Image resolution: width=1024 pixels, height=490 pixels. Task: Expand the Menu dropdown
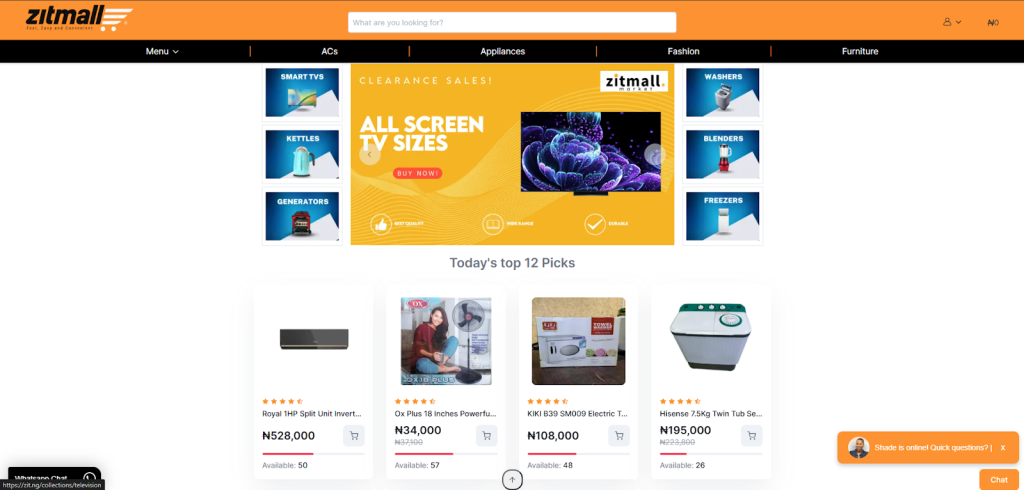tap(162, 51)
